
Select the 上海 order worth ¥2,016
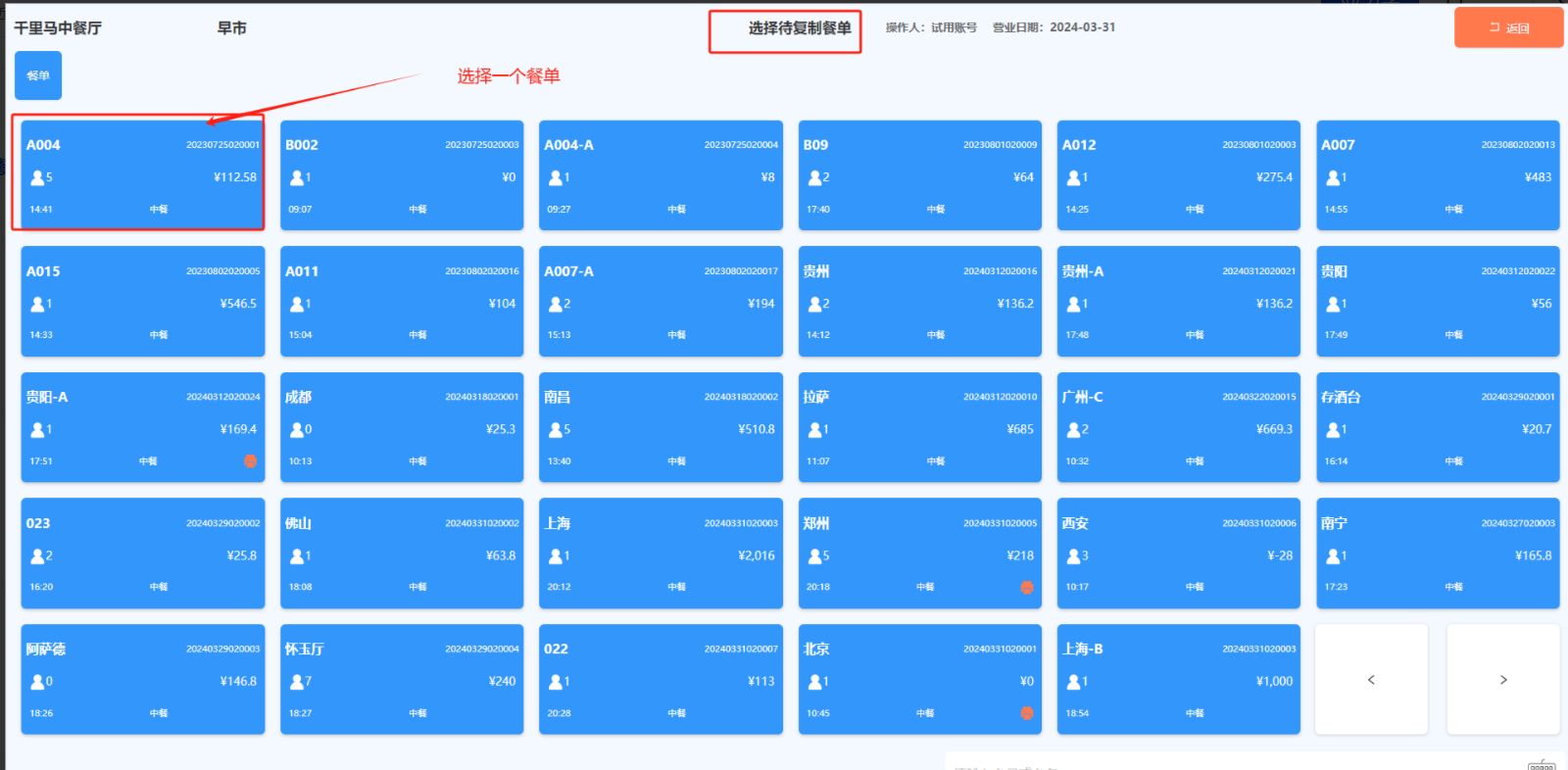(660, 553)
